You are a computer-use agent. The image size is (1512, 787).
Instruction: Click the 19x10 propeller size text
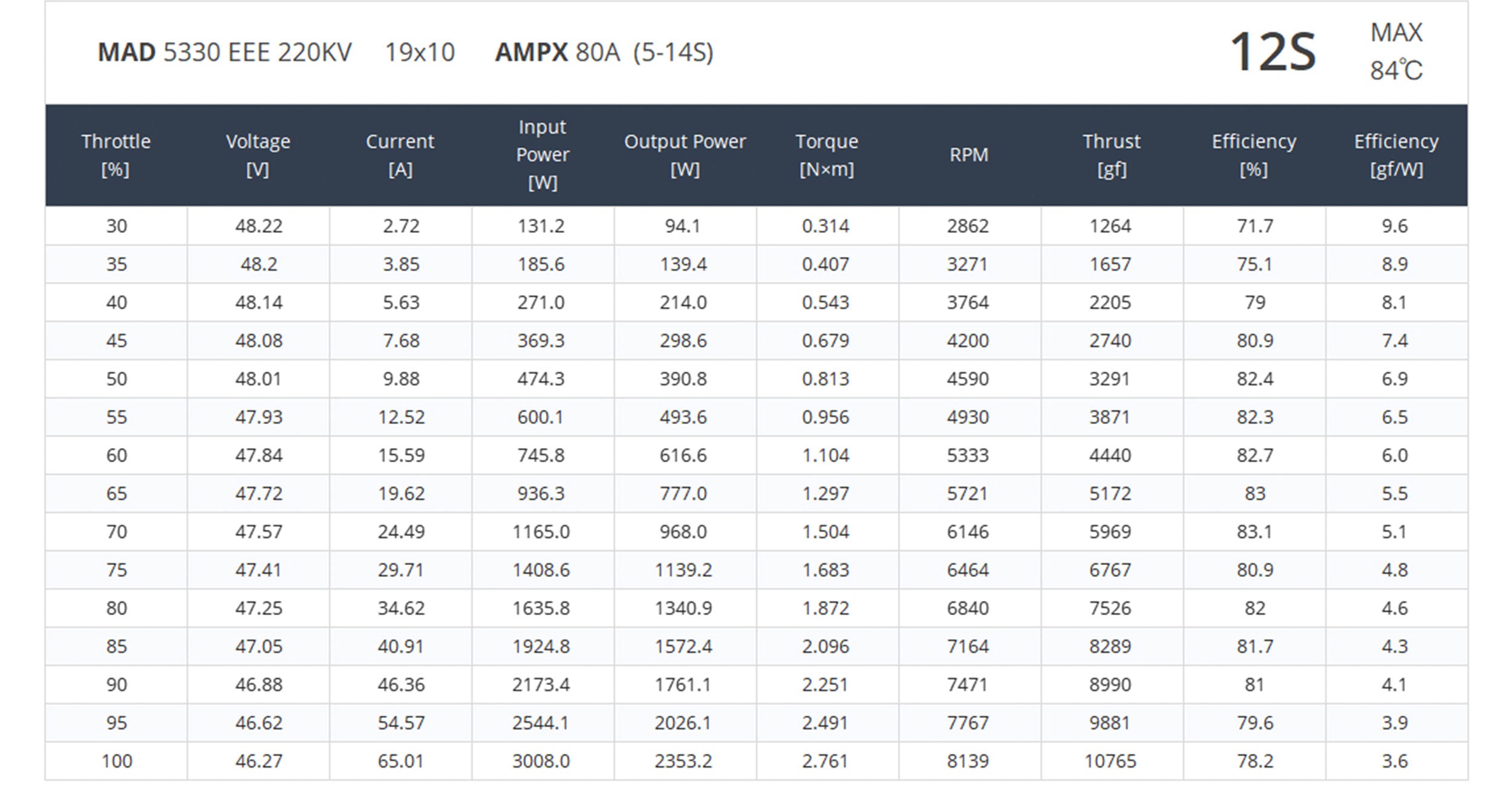420,53
